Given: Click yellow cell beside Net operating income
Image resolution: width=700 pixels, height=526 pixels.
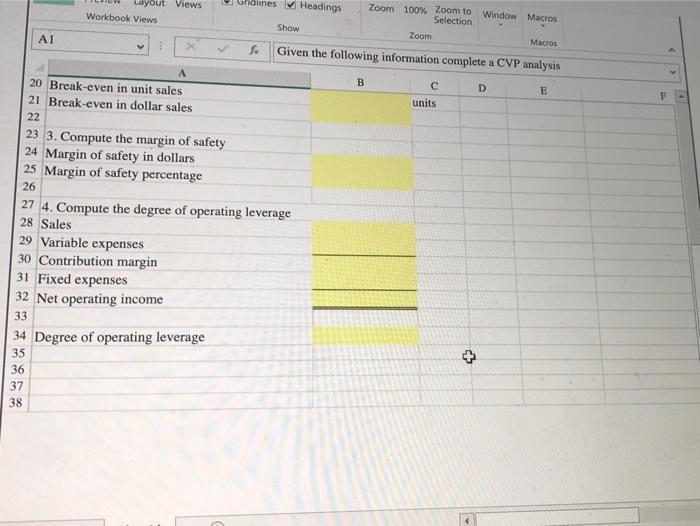Looking at the screenshot, I should pyautogui.click(x=365, y=299).
